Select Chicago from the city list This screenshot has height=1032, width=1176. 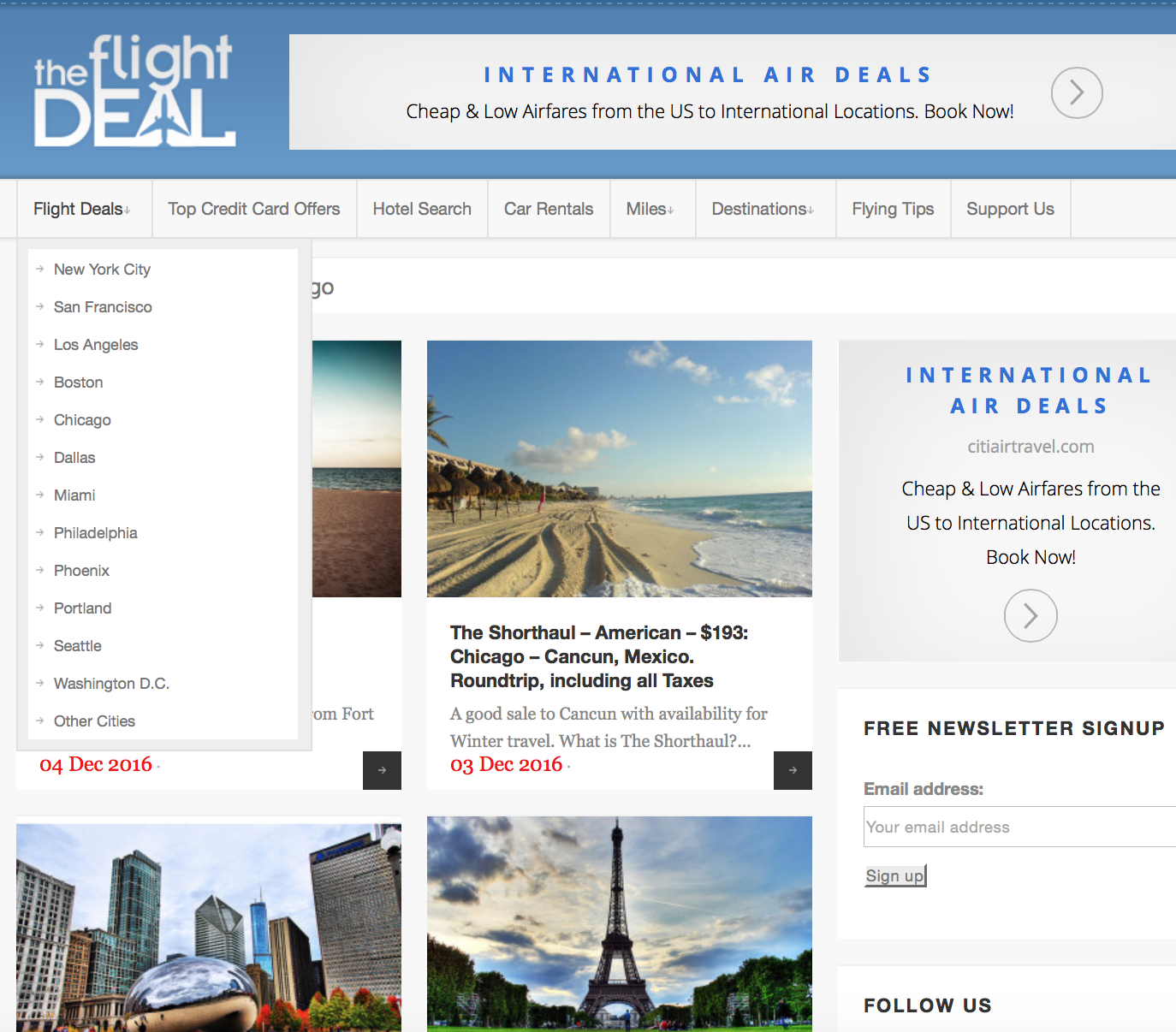[x=82, y=419]
